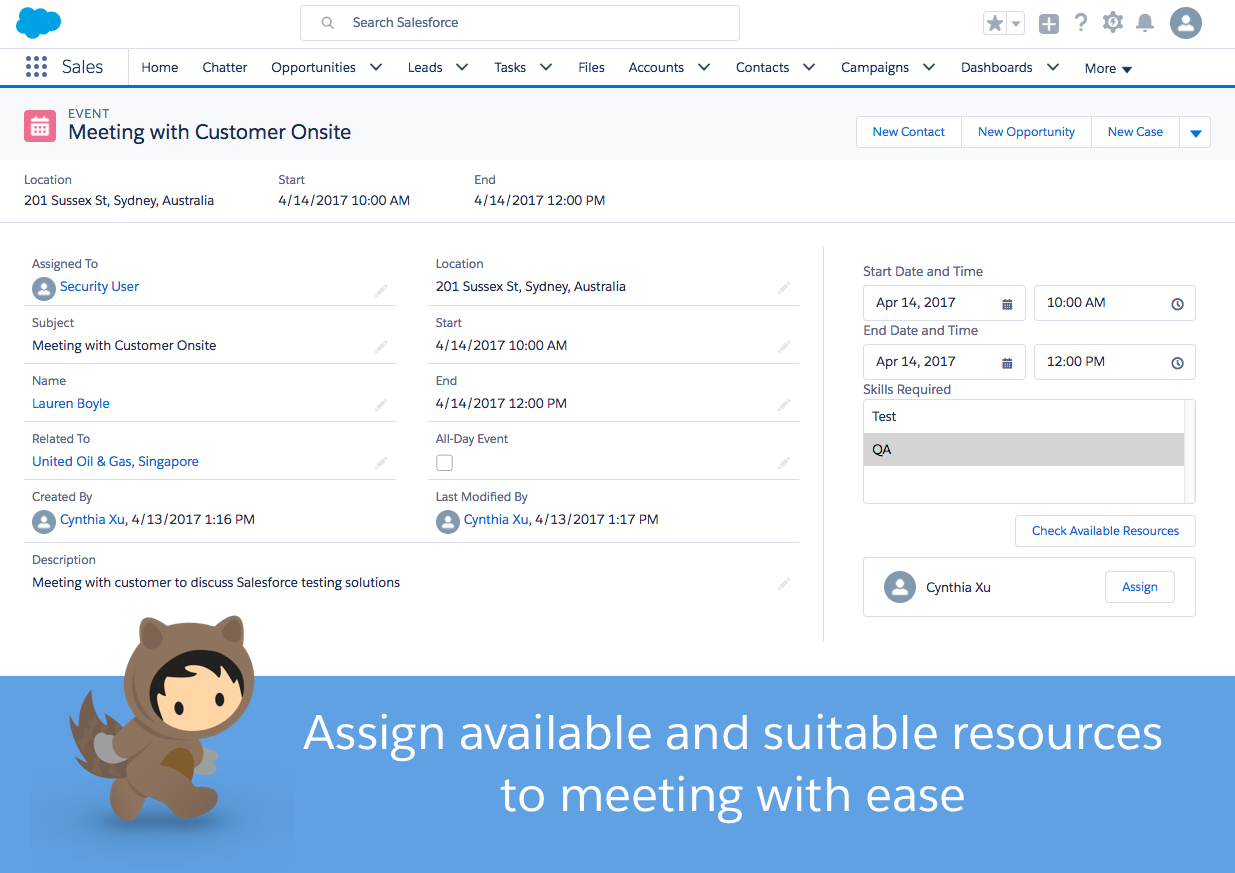
Task: Click the New Case button
Action: click(1135, 132)
